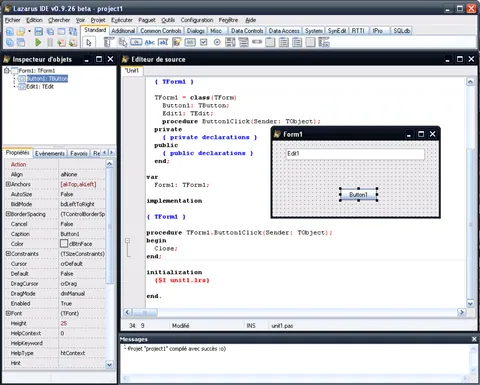
Task: Pick the TEdit component icon
Action: click(163, 42)
